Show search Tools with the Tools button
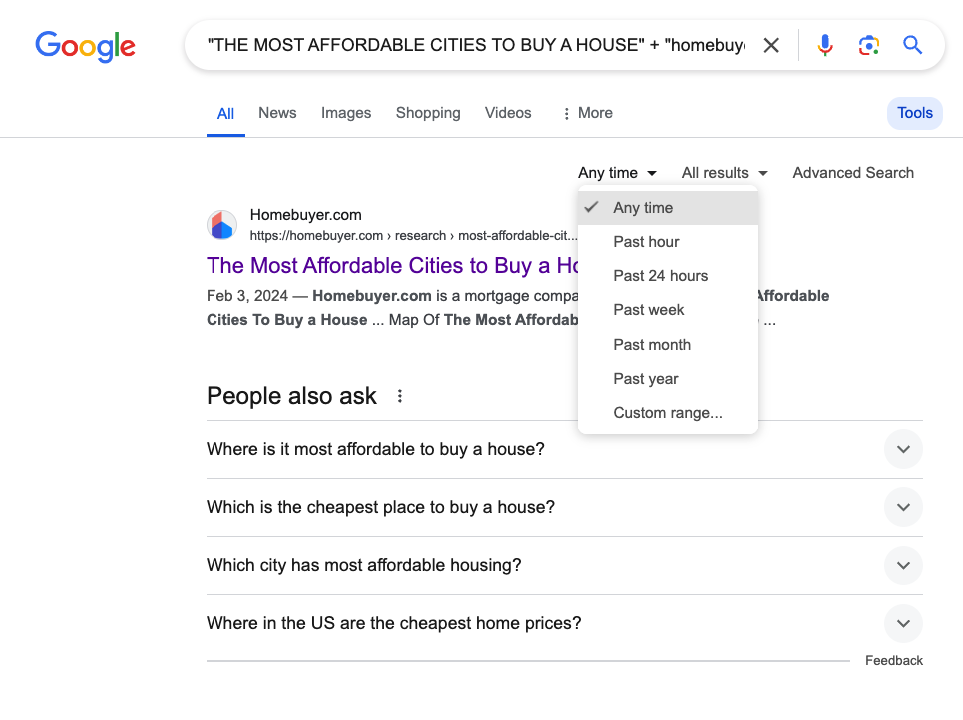This screenshot has width=963, height=720. click(914, 112)
